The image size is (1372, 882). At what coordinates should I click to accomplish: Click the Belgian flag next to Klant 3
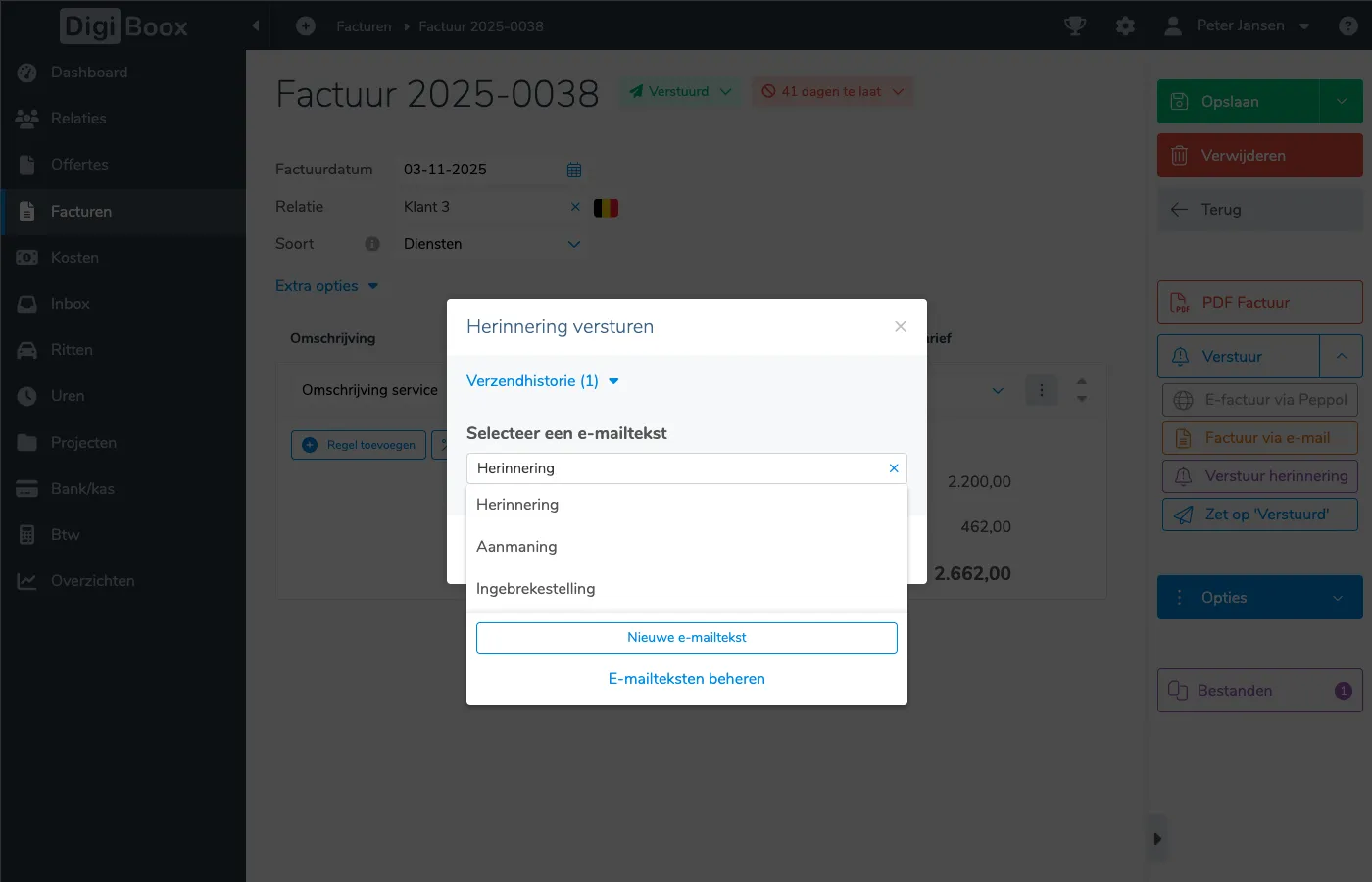(606, 208)
